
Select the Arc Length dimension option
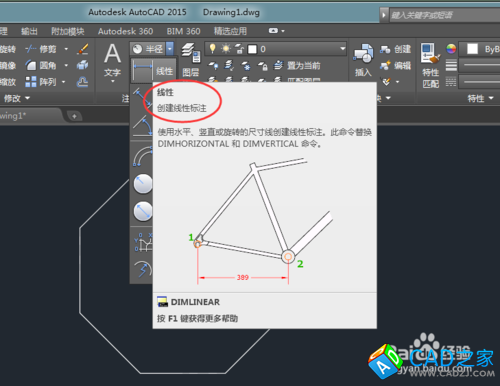tap(142, 156)
